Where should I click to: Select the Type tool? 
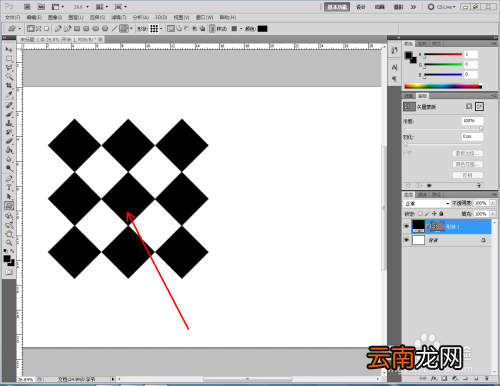pyautogui.click(x=9, y=188)
